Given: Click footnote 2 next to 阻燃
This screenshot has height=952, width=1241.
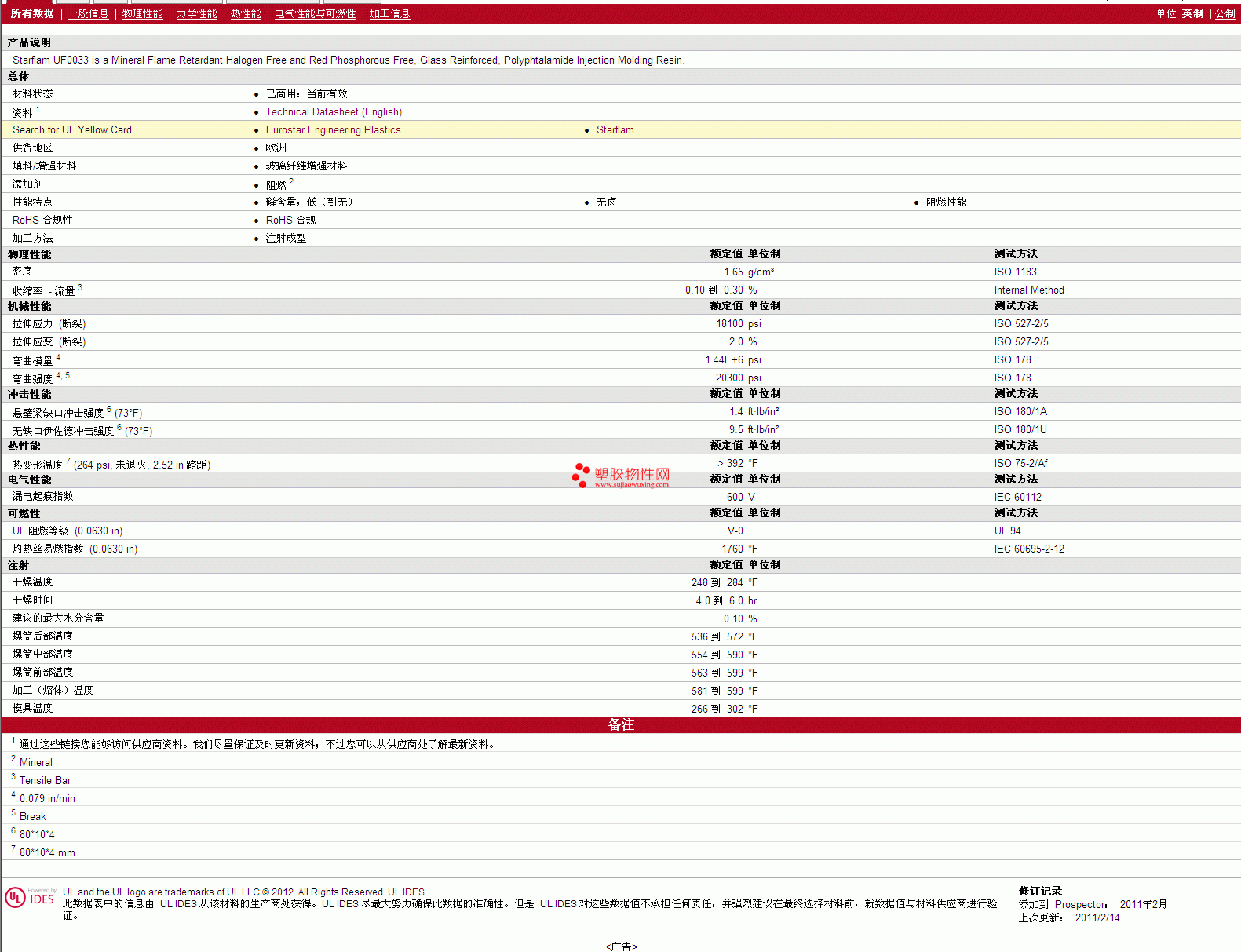Looking at the screenshot, I should point(291,181).
